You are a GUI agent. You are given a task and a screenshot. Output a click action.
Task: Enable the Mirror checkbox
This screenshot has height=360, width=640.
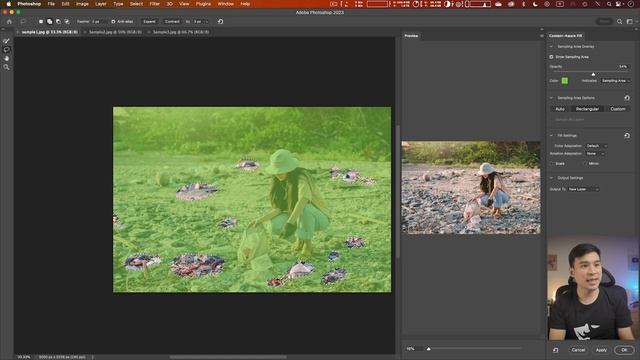(585, 163)
